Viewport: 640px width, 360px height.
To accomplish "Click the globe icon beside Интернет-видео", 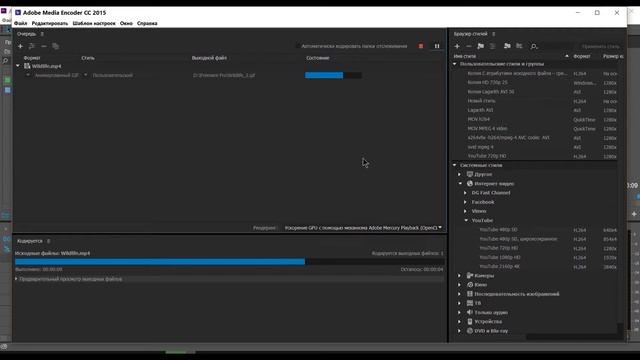I will (470, 184).
